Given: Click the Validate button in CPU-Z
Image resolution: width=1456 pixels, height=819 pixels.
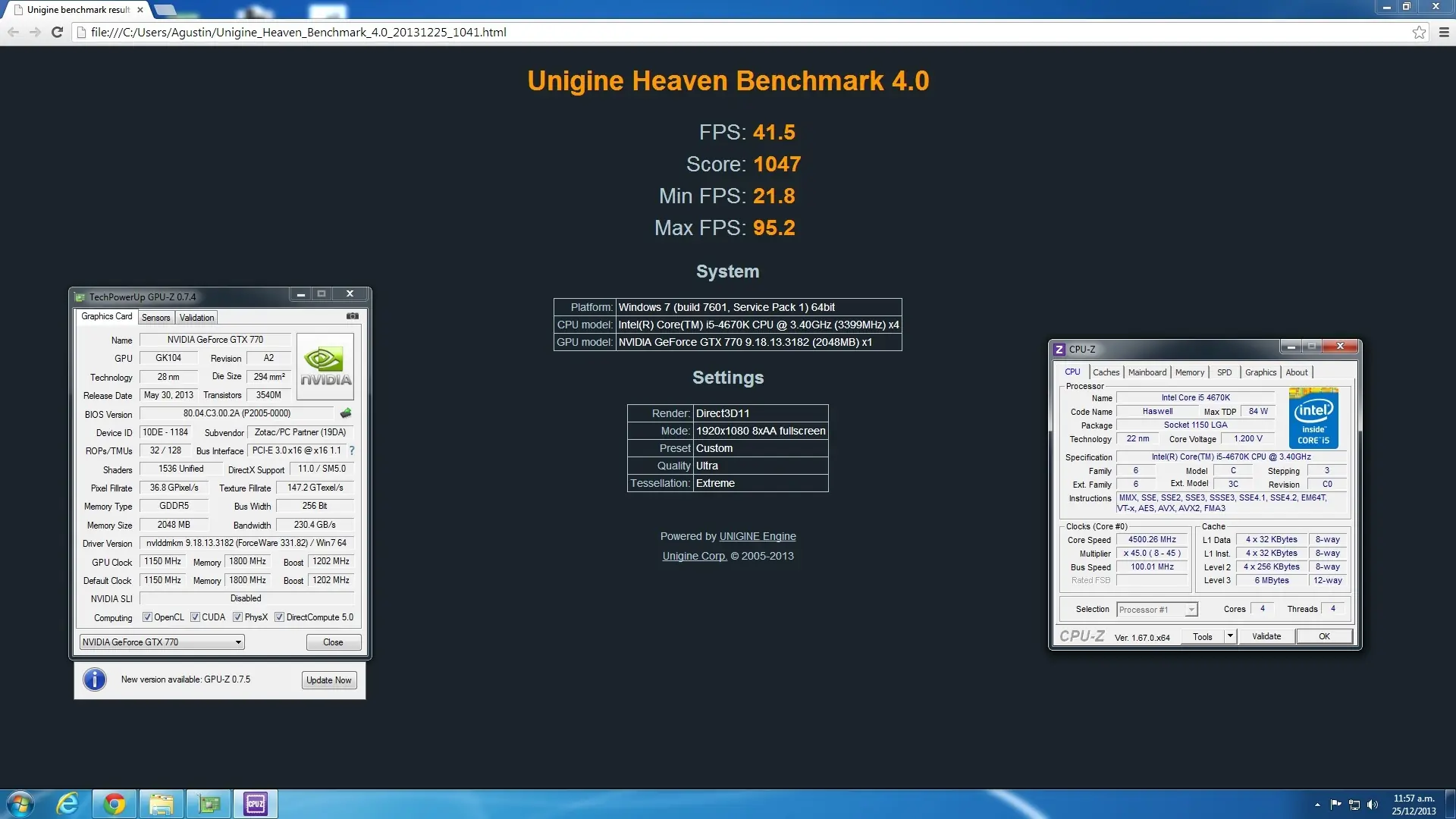Looking at the screenshot, I should (x=1266, y=636).
